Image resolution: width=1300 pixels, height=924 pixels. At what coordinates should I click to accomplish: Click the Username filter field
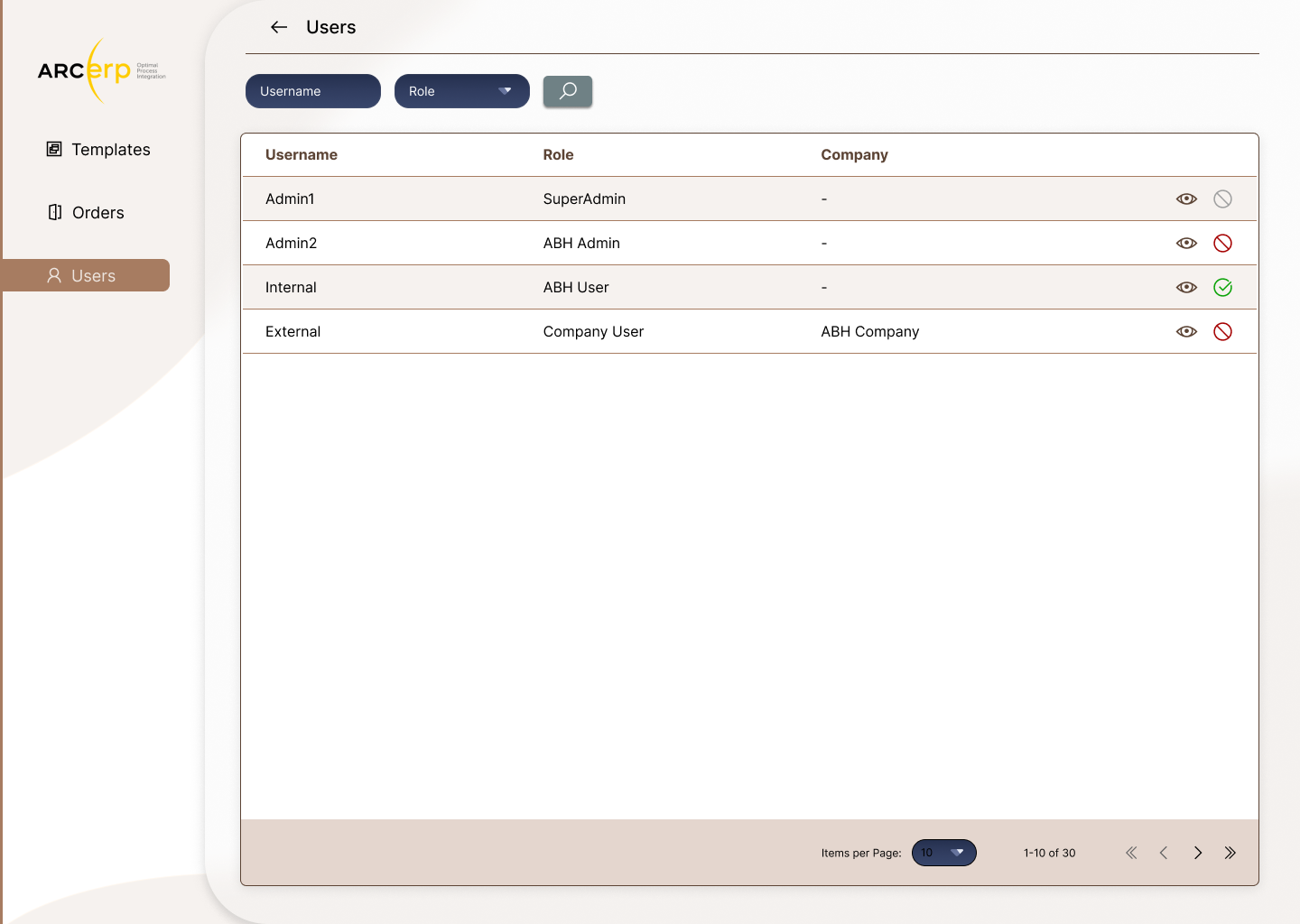(313, 91)
